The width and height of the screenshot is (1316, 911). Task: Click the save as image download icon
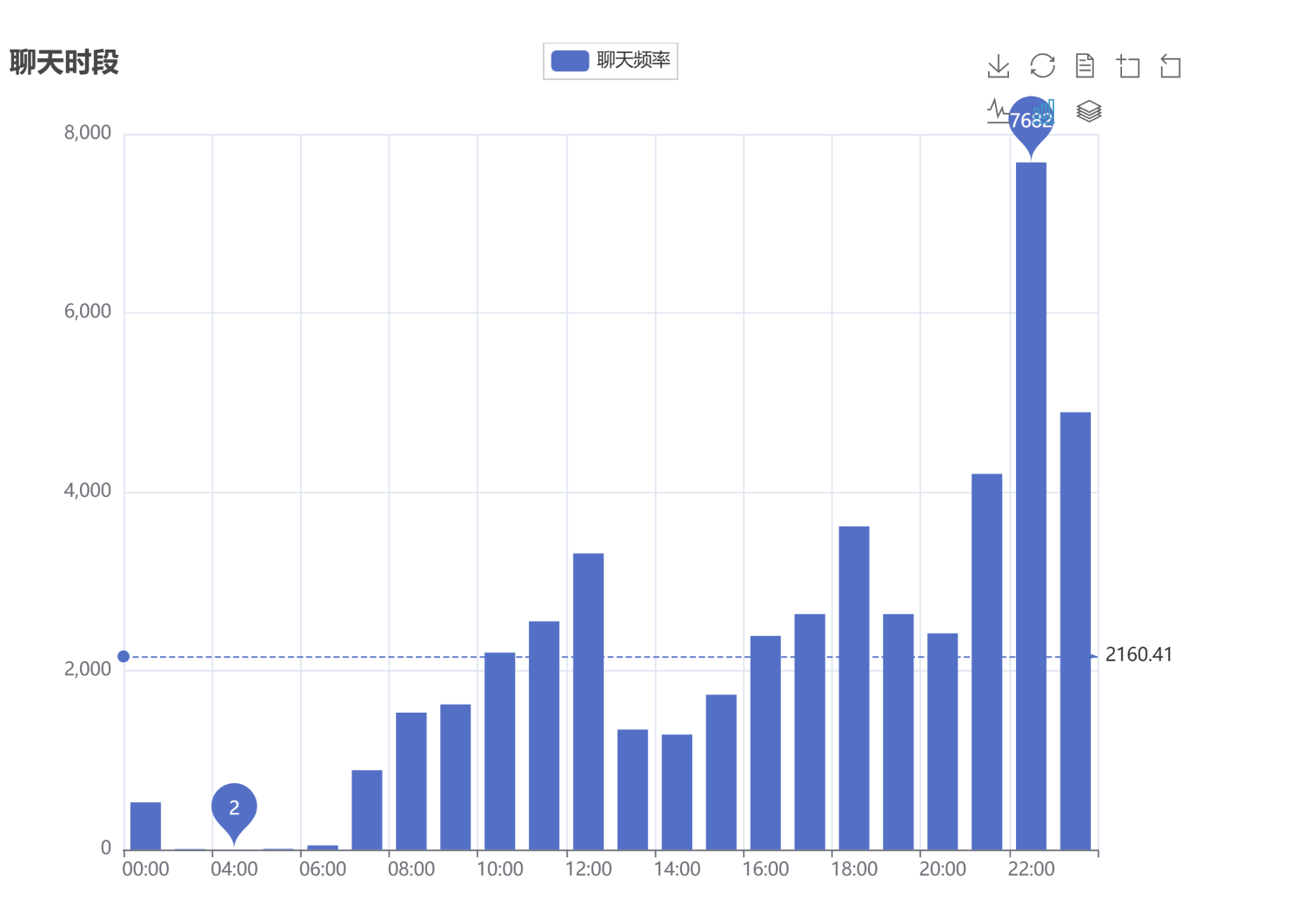pyautogui.click(x=999, y=66)
